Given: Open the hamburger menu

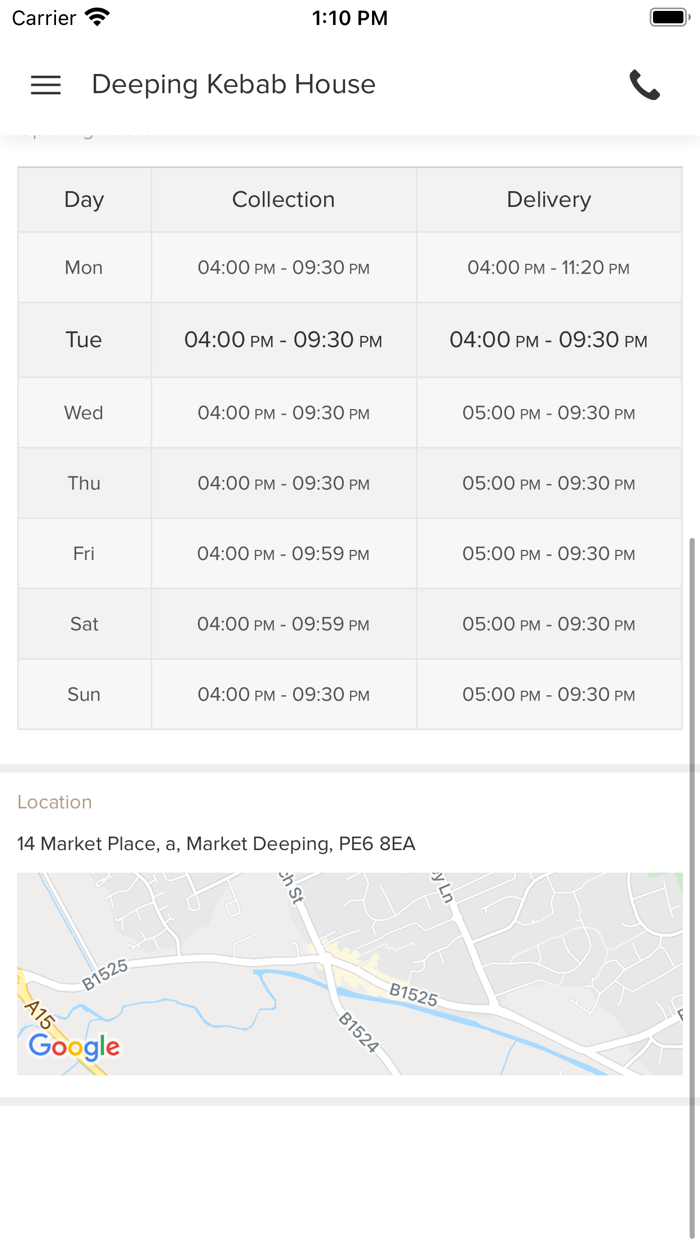Looking at the screenshot, I should [46, 85].
